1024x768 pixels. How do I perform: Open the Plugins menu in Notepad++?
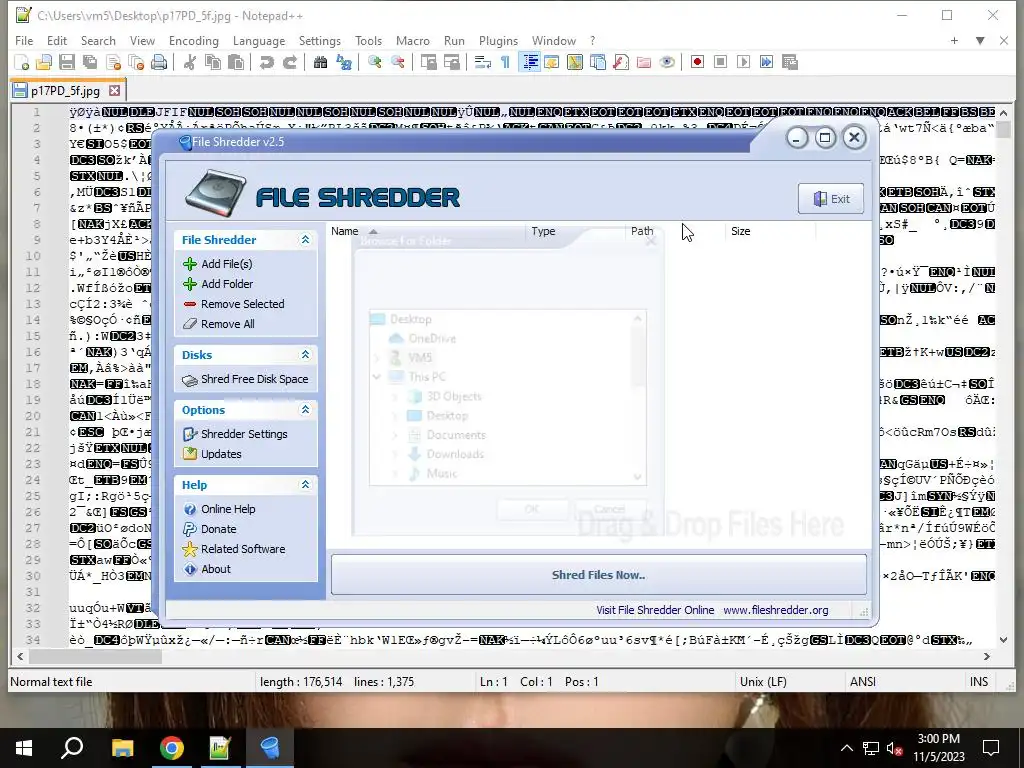(x=498, y=40)
